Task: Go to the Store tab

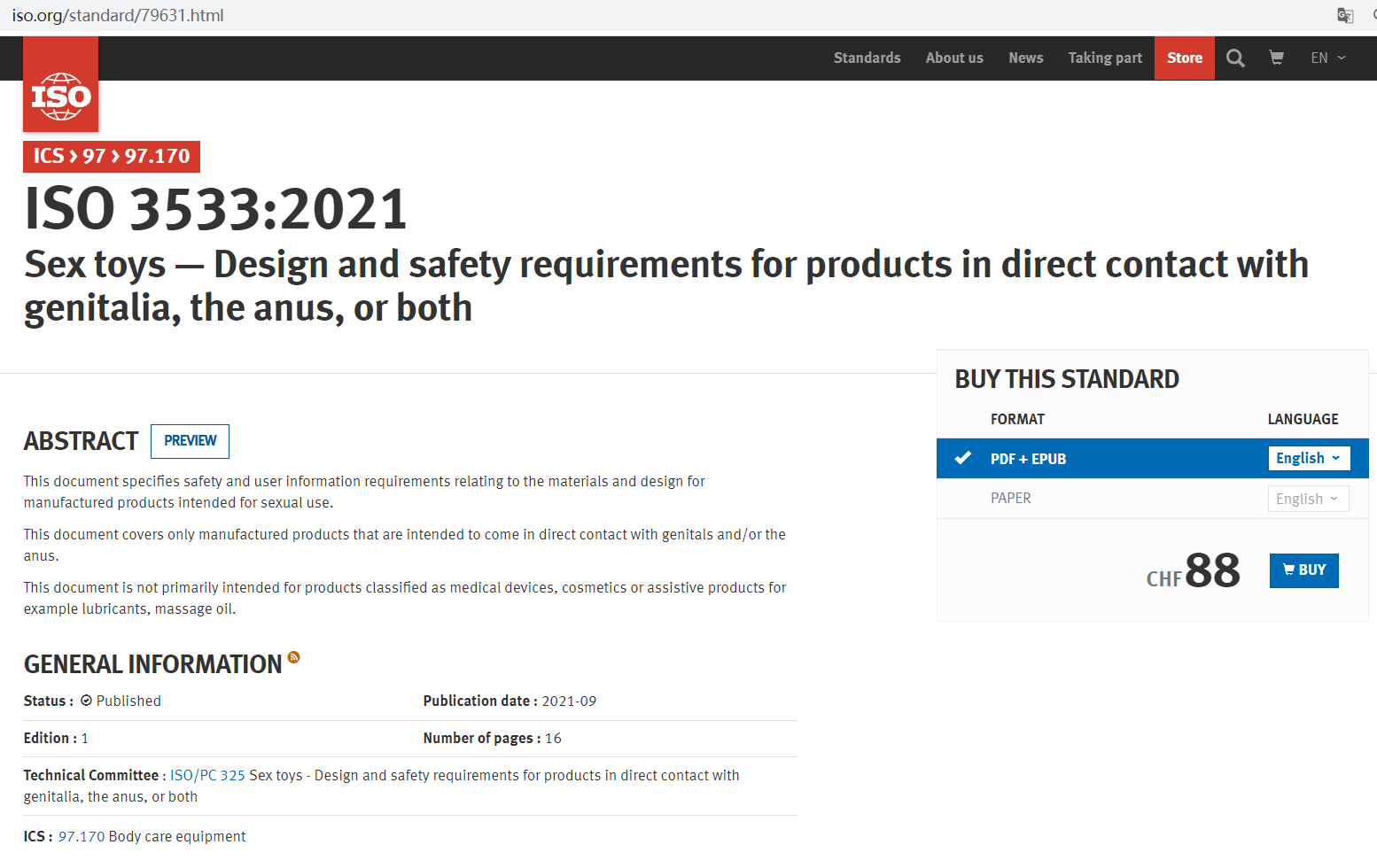Action: (1185, 58)
